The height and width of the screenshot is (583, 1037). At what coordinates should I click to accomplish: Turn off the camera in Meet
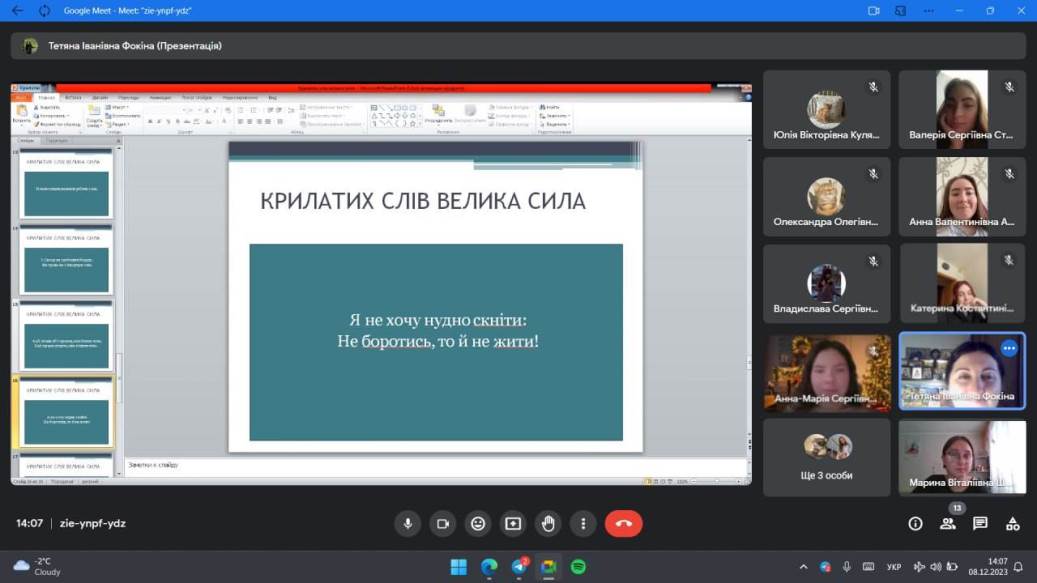point(442,523)
